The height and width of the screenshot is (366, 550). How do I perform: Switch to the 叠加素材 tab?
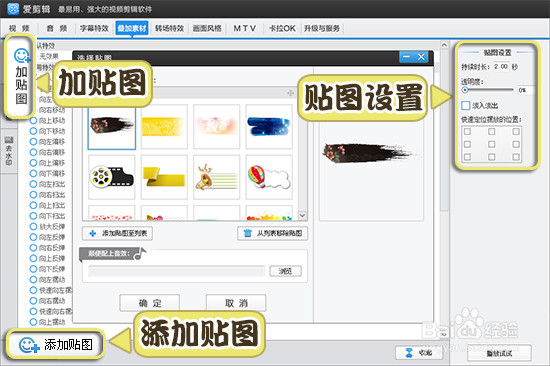click(132, 28)
